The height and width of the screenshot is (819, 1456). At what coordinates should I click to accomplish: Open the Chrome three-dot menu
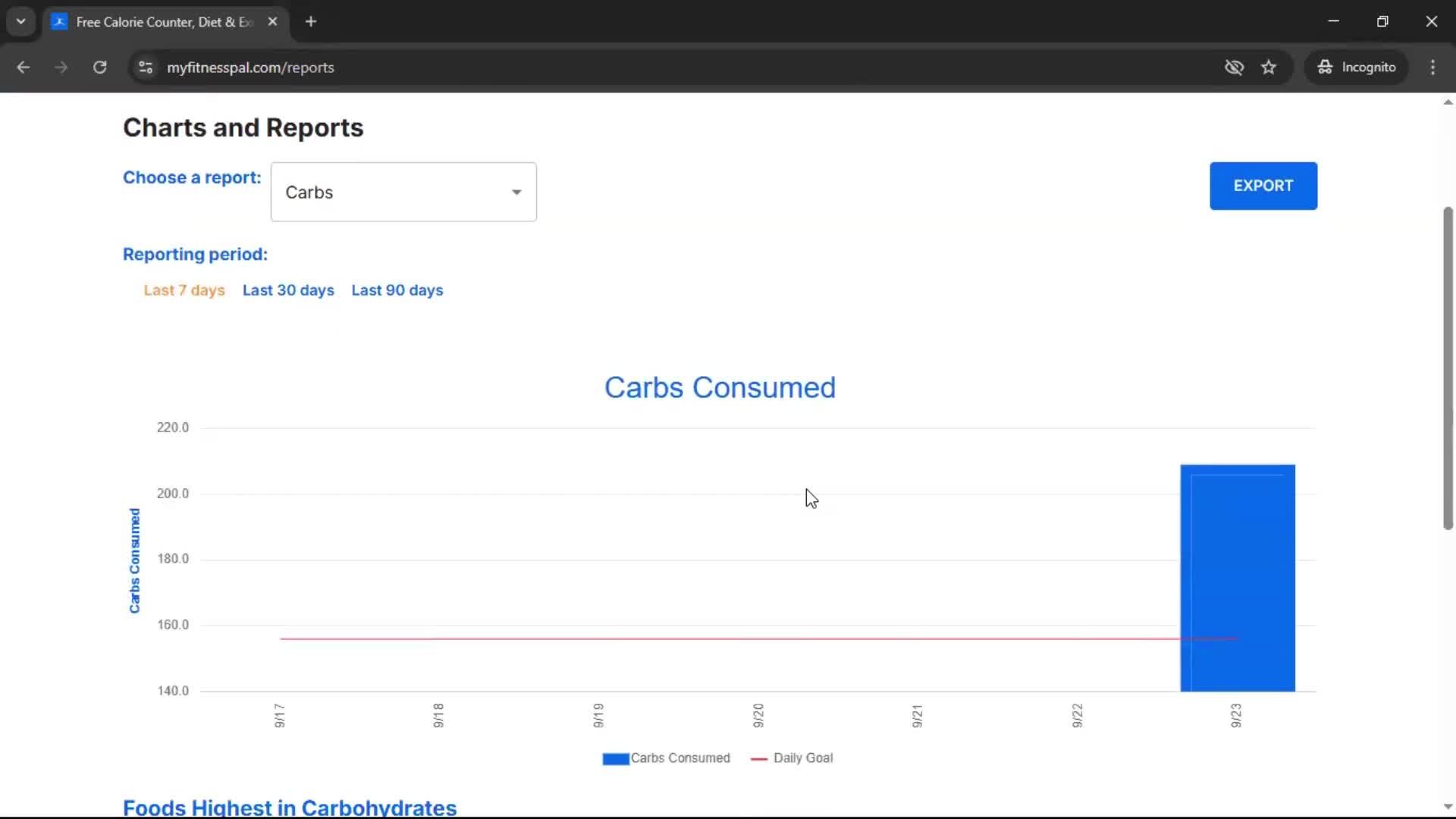[x=1432, y=67]
